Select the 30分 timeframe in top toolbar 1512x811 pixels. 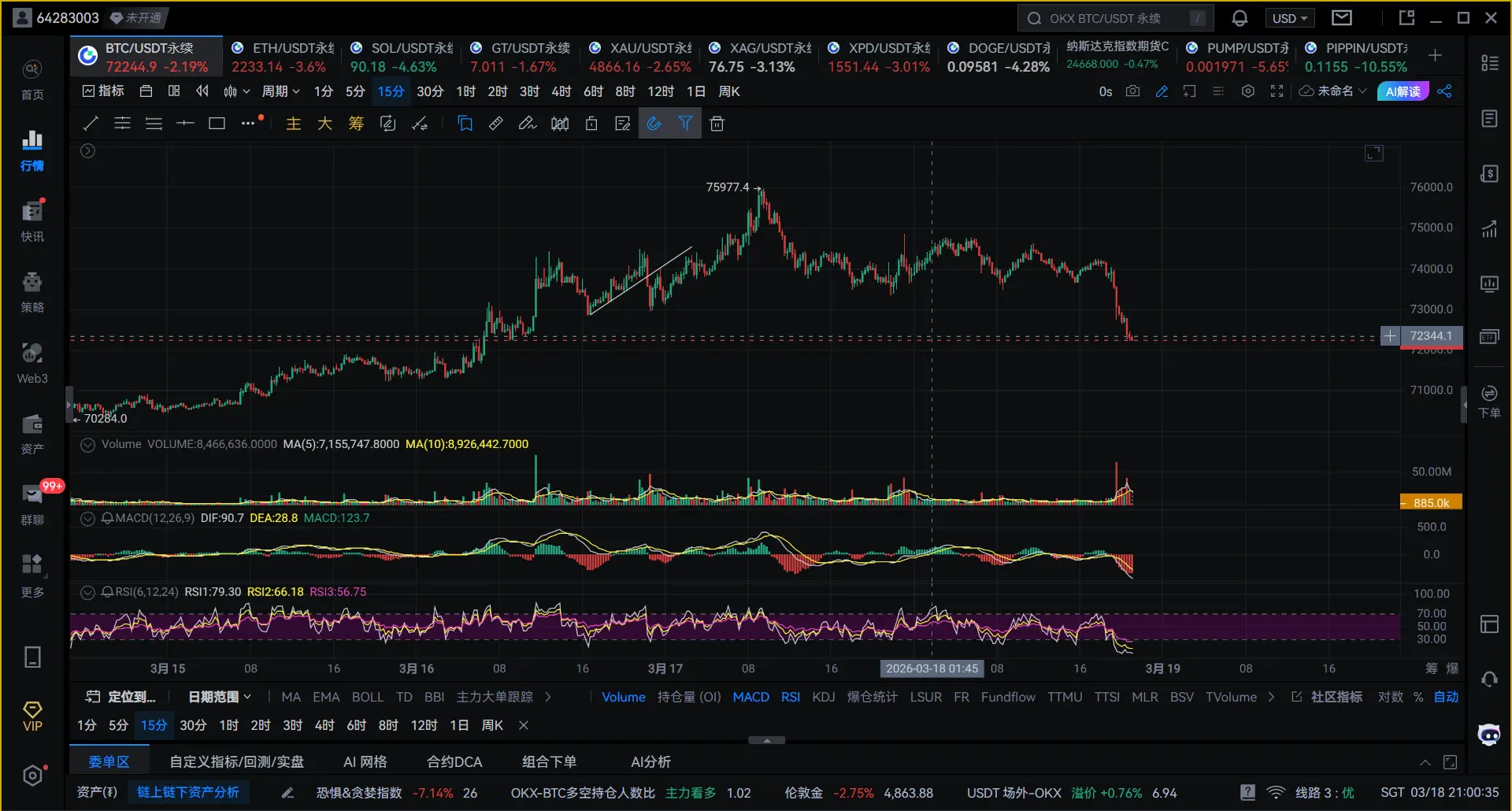[x=430, y=91]
